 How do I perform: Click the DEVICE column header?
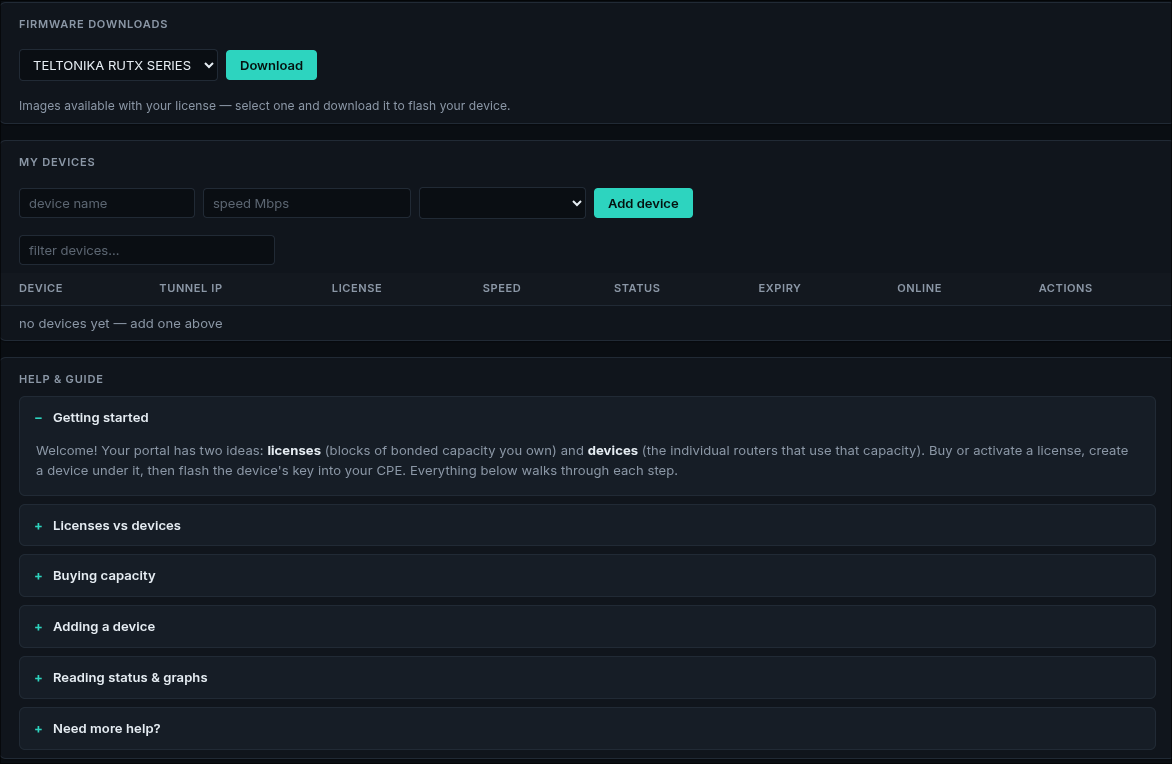coord(40,288)
